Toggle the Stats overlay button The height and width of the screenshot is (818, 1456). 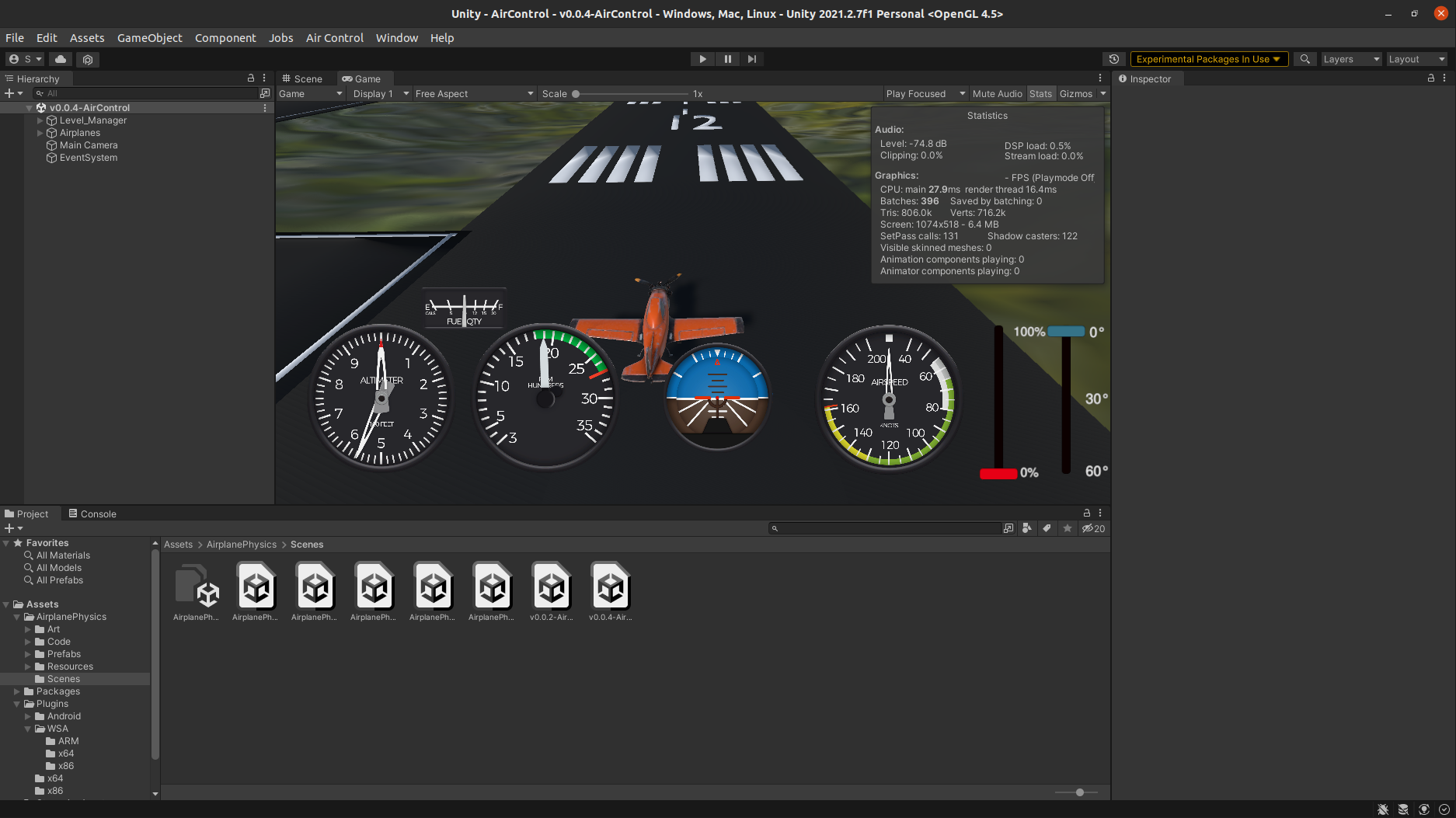tap(1040, 94)
